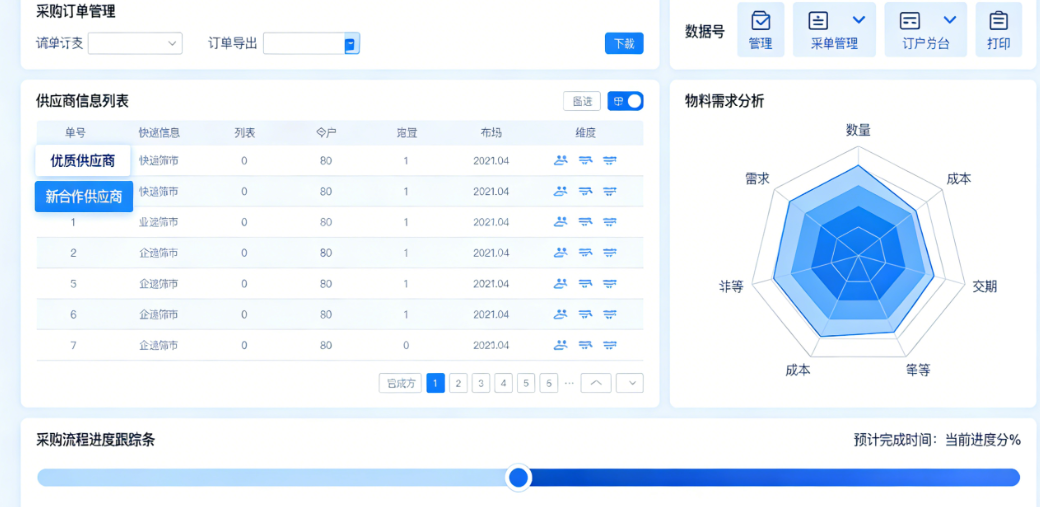The height and width of the screenshot is (507, 1040).
Task: Select the 优质供应商 menu option
Action: click(x=83, y=161)
